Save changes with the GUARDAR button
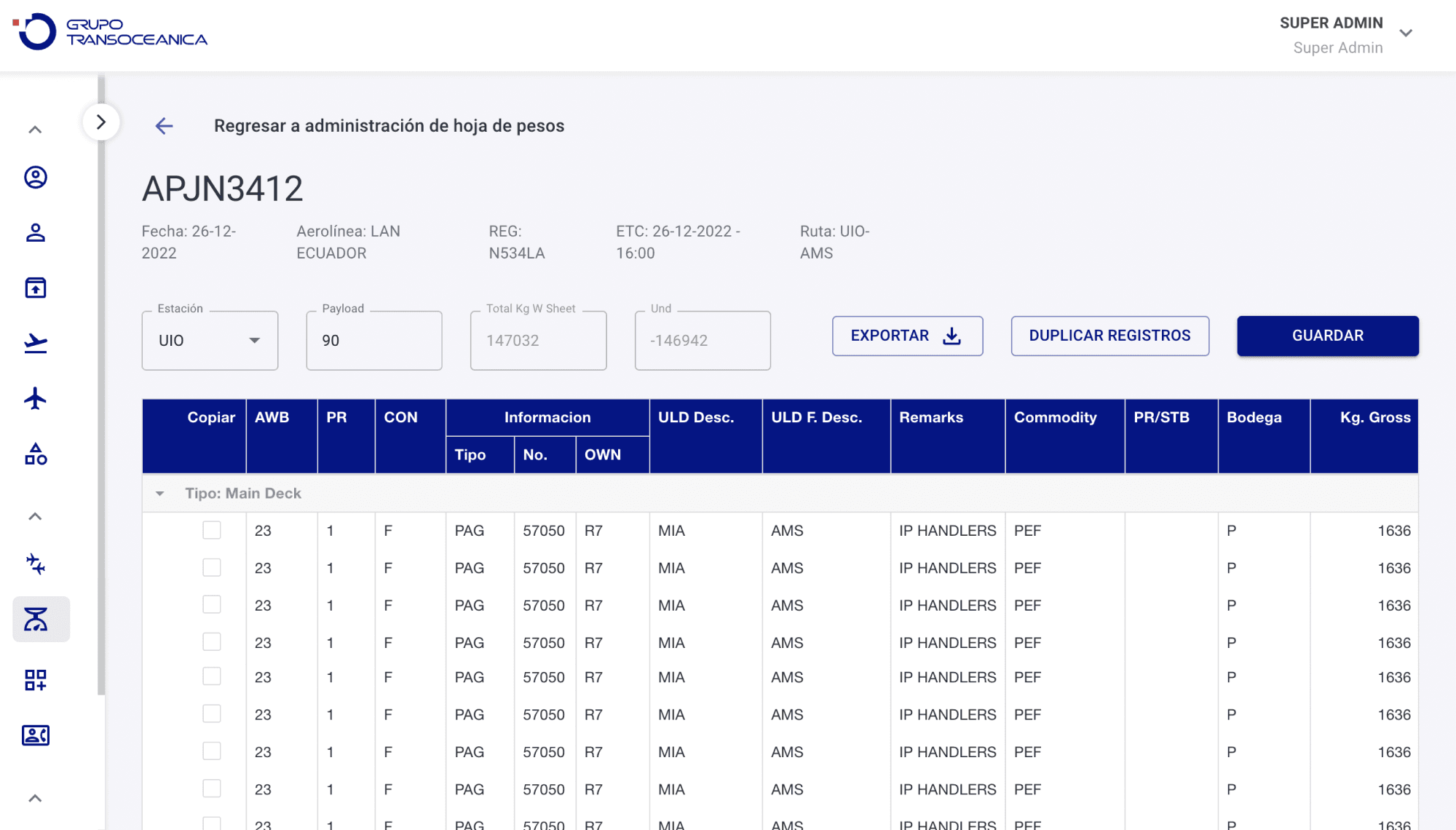The height and width of the screenshot is (830, 1456). [1327, 336]
